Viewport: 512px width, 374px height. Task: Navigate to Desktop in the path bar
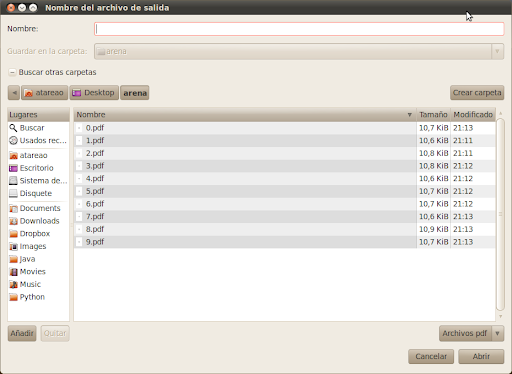94,93
